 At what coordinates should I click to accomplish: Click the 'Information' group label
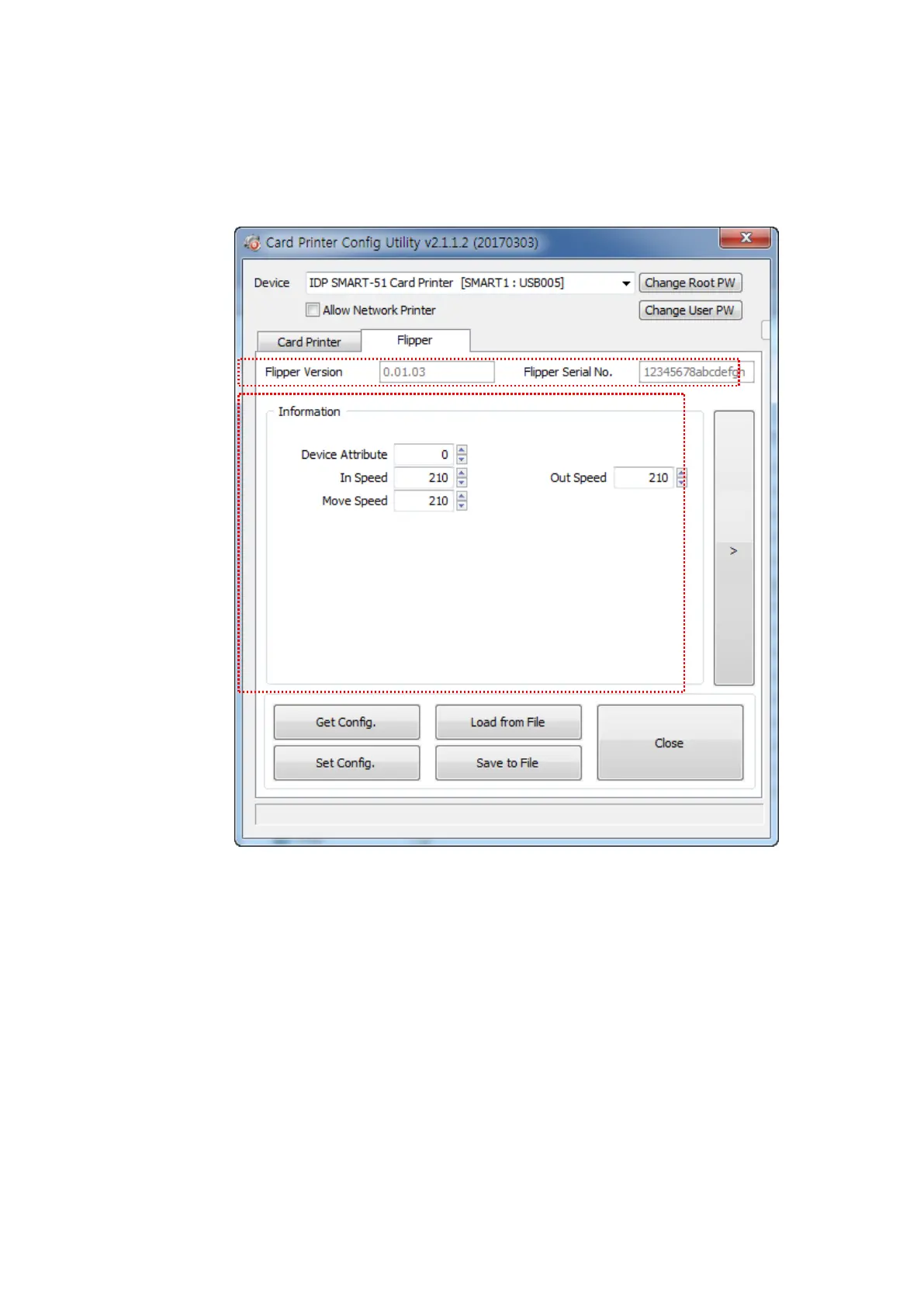point(310,412)
